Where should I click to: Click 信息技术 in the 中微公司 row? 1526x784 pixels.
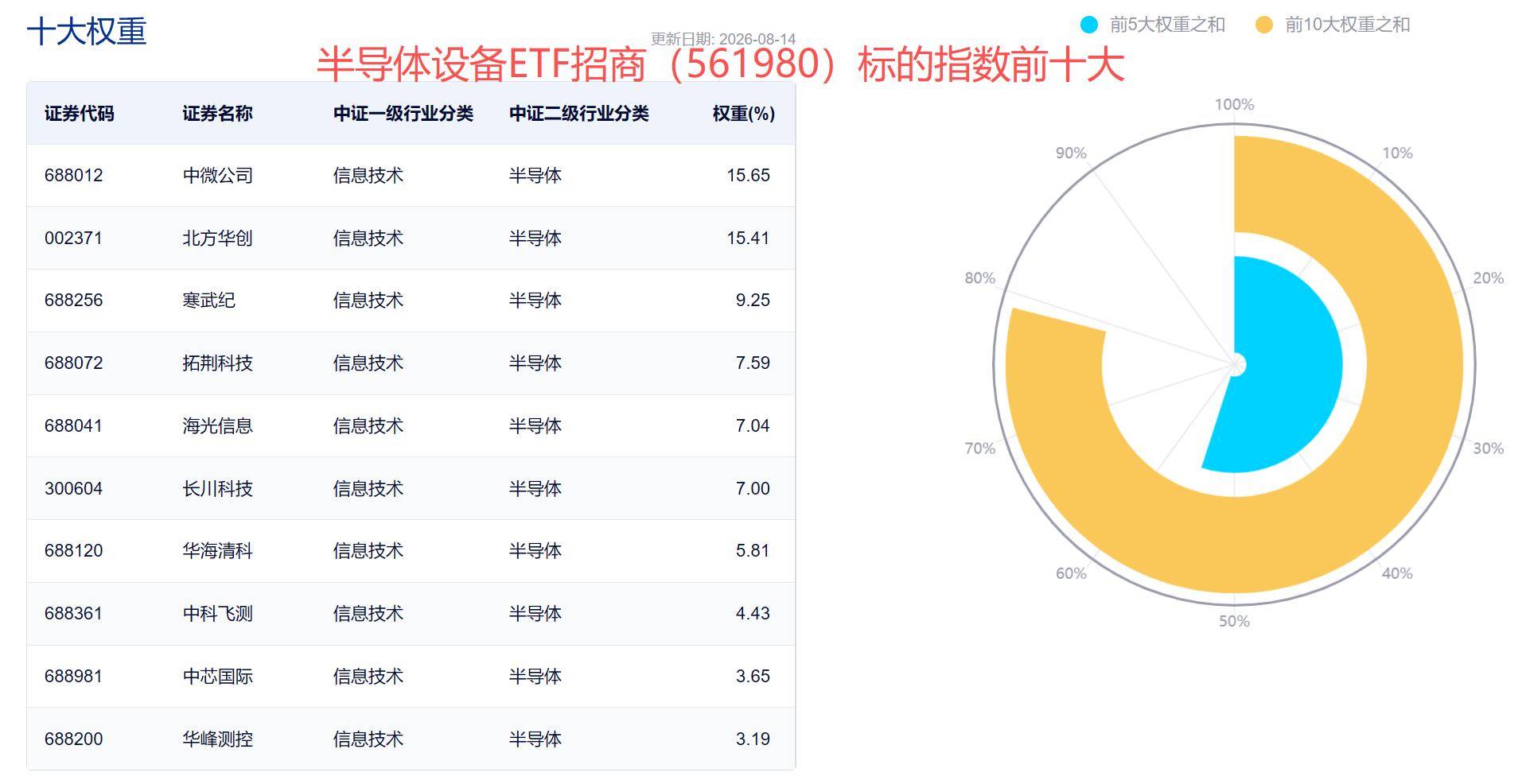(368, 176)
